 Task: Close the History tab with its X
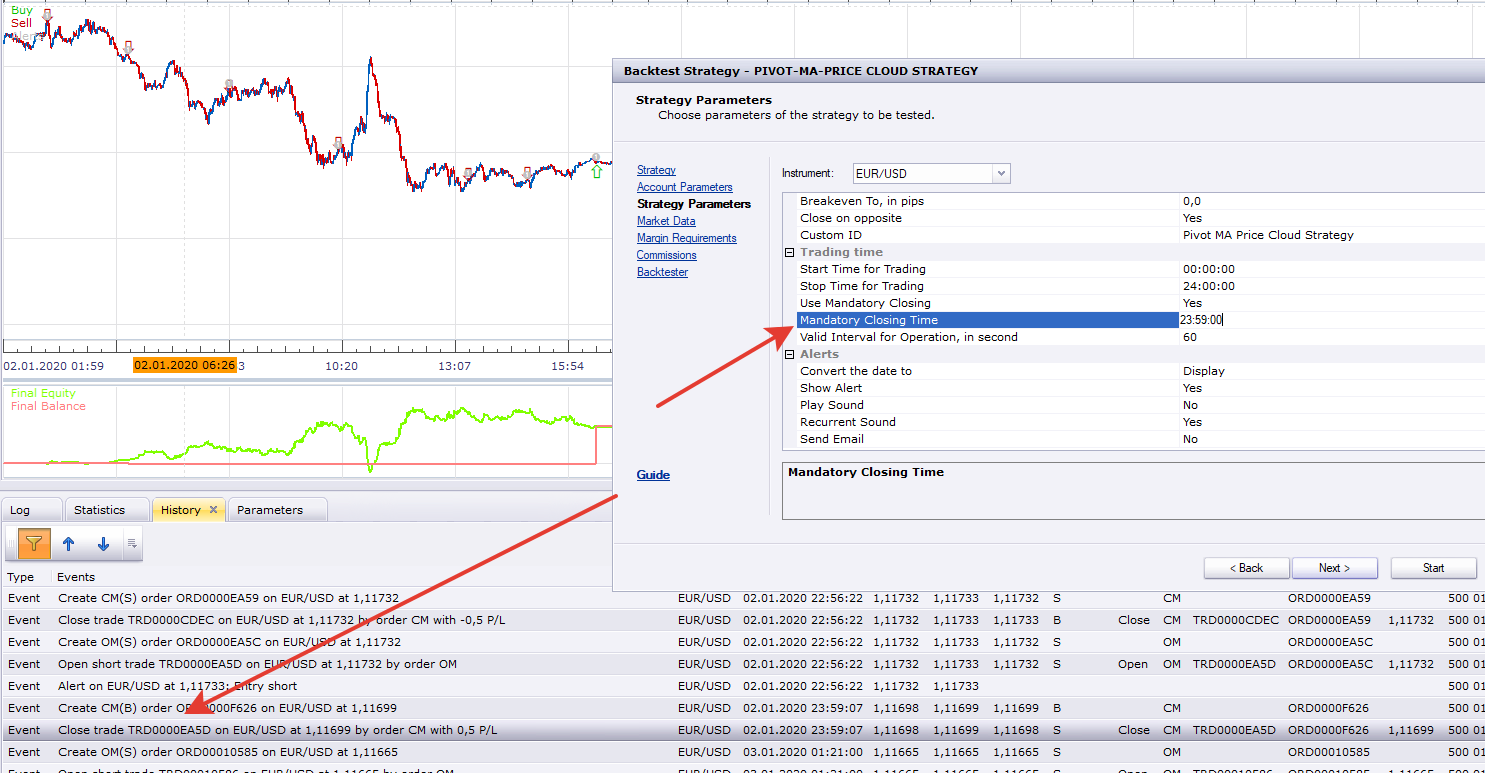click(x=213, y=510)
